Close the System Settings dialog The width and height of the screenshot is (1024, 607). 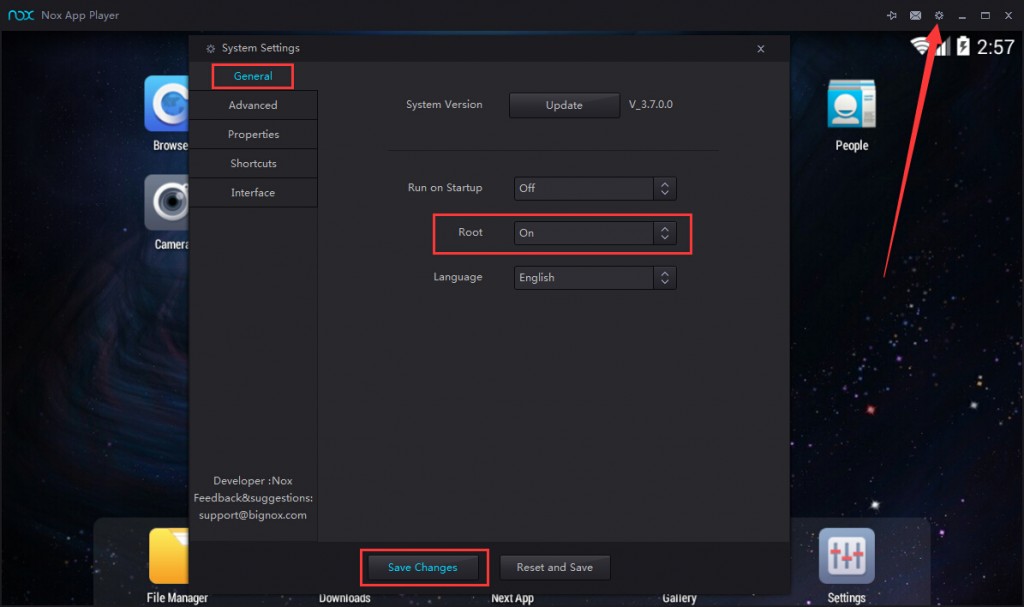pyautogui.click(x=760, y=48)
